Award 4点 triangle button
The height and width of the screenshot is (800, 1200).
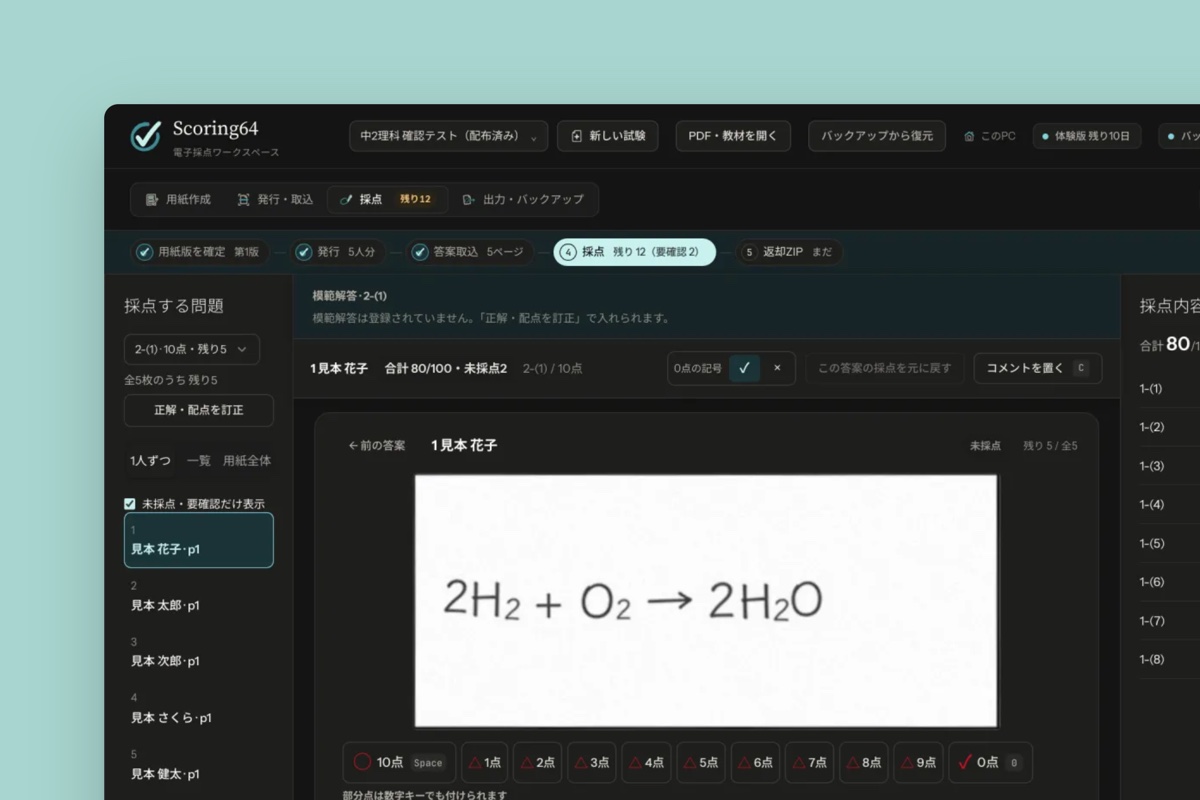tap(646, 762)
